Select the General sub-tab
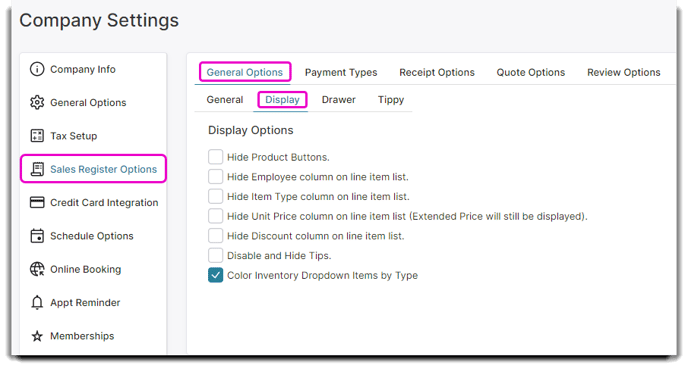 [225, 100]
